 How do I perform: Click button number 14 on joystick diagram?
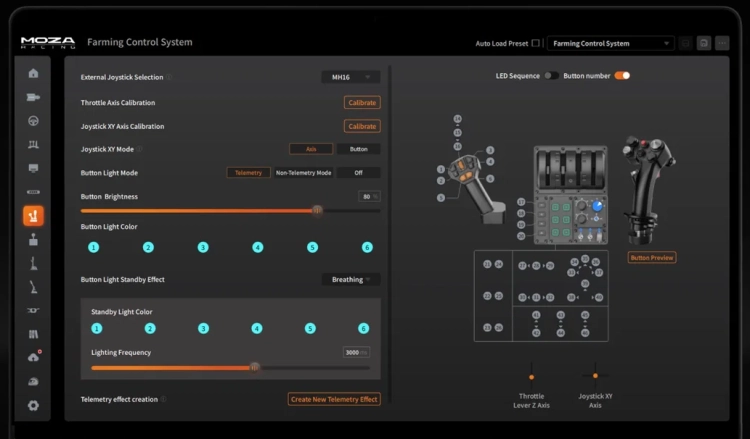[458, 119]
